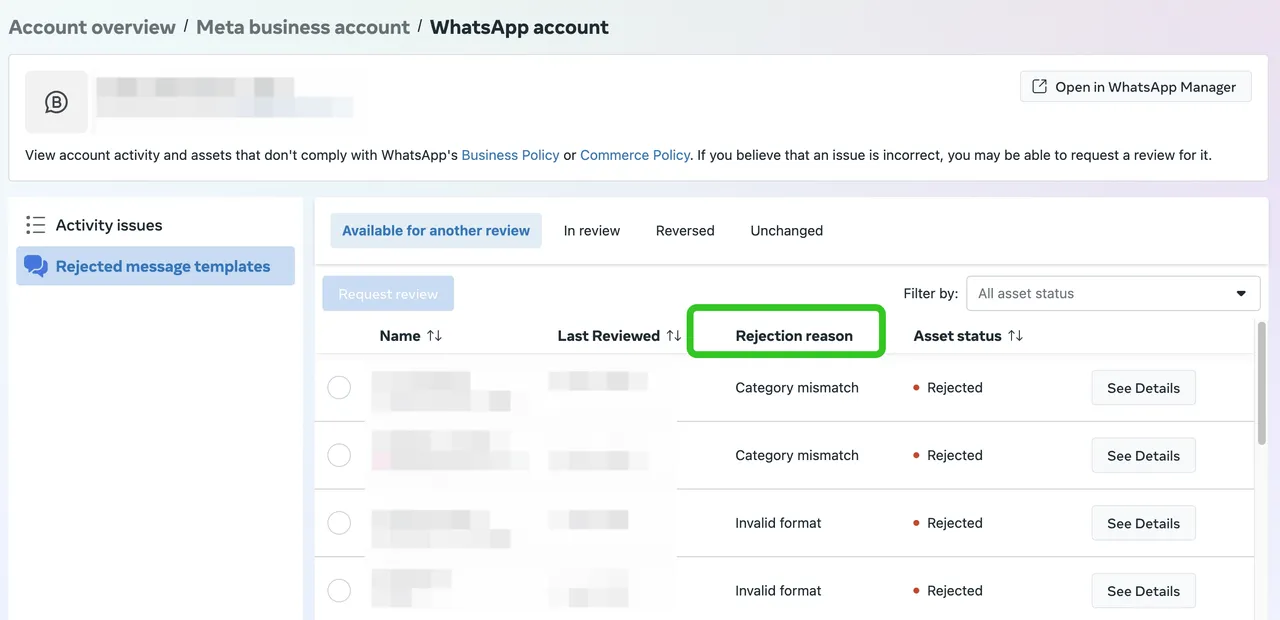Open the Commerce Policy link

pos(635,155)
